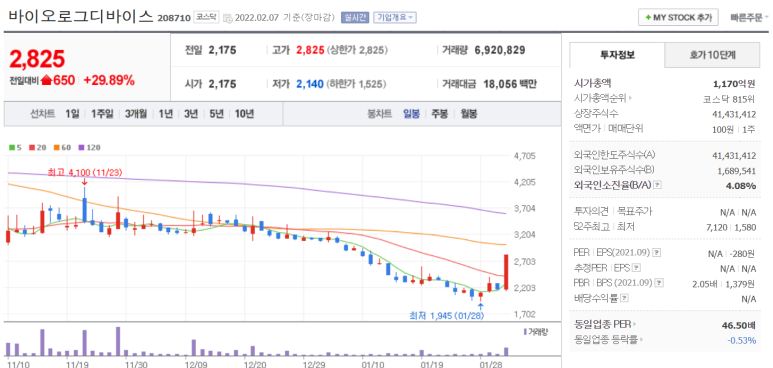773x368 pixels.
Task: Show the 월봉 monthly candle chart
Action: click(469, 114)
